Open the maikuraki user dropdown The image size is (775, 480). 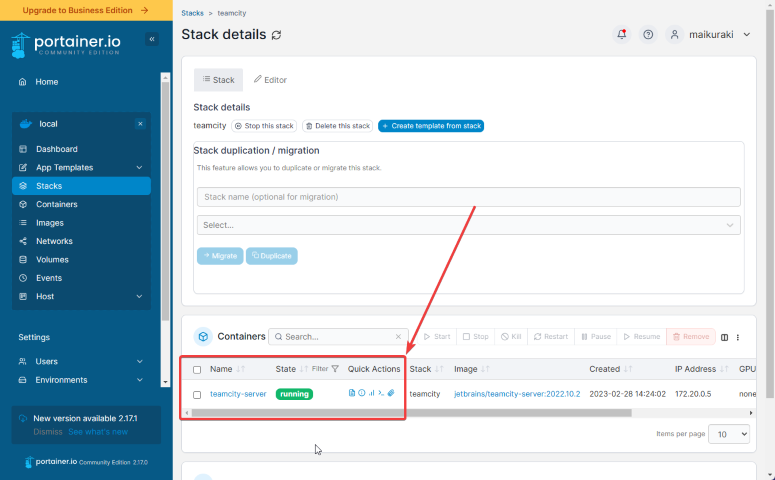pos(720,35)
